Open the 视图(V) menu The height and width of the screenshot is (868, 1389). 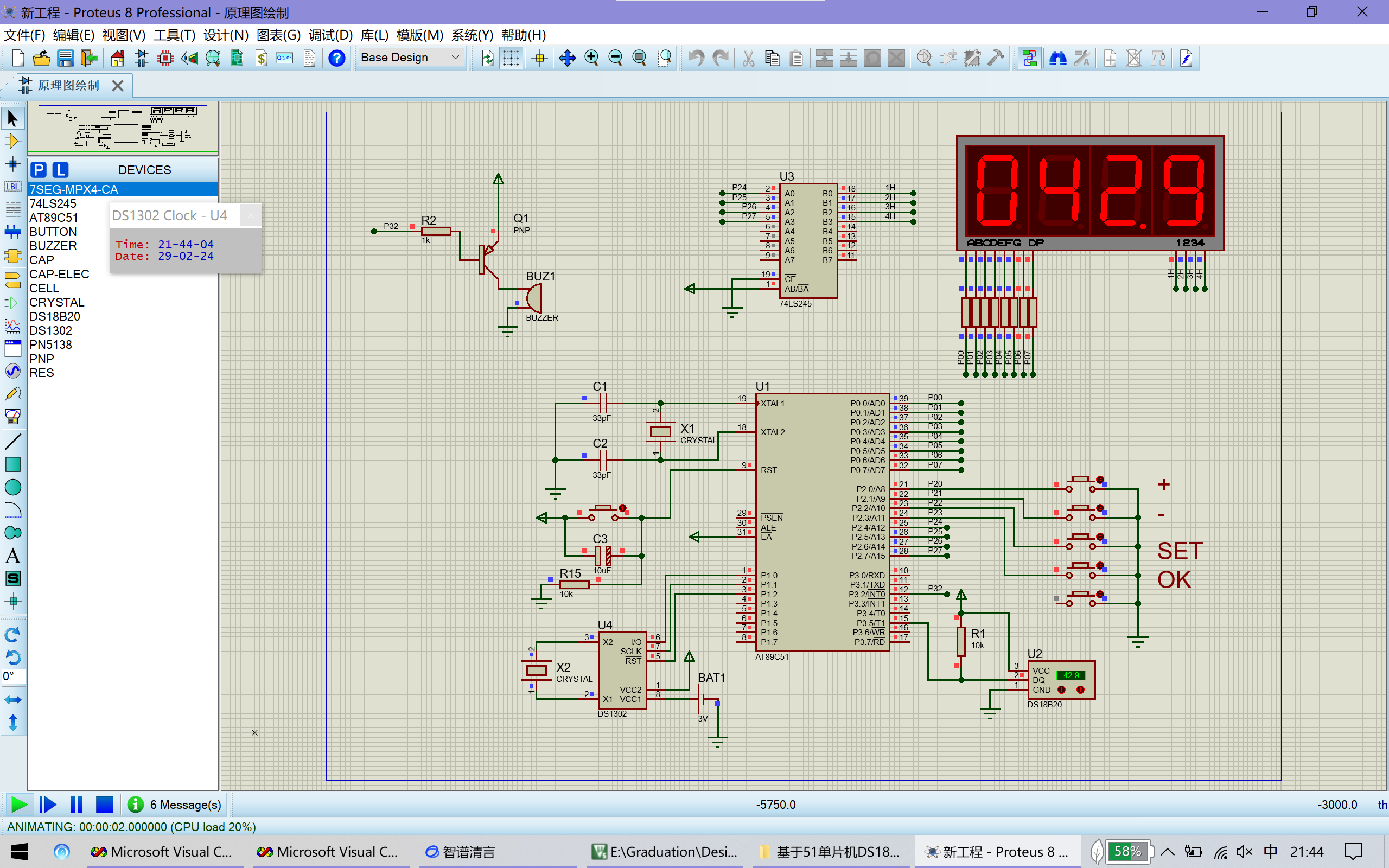pos(124,35)
